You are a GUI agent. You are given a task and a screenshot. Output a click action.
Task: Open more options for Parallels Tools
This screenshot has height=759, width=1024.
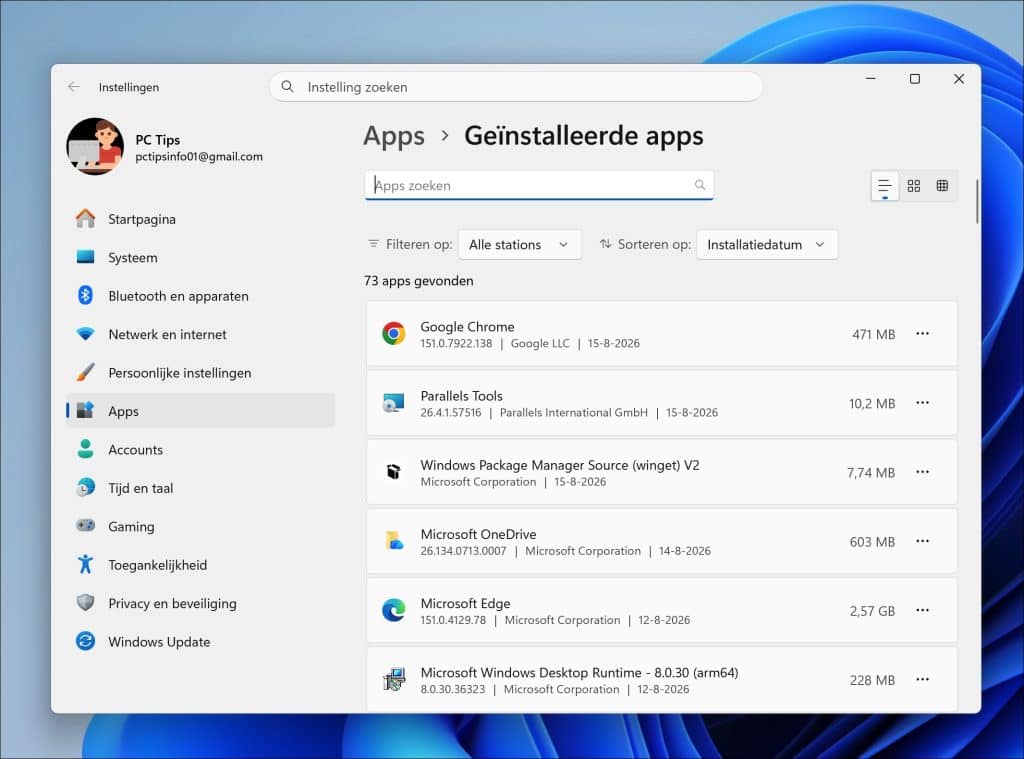click(x=922, y=403)
